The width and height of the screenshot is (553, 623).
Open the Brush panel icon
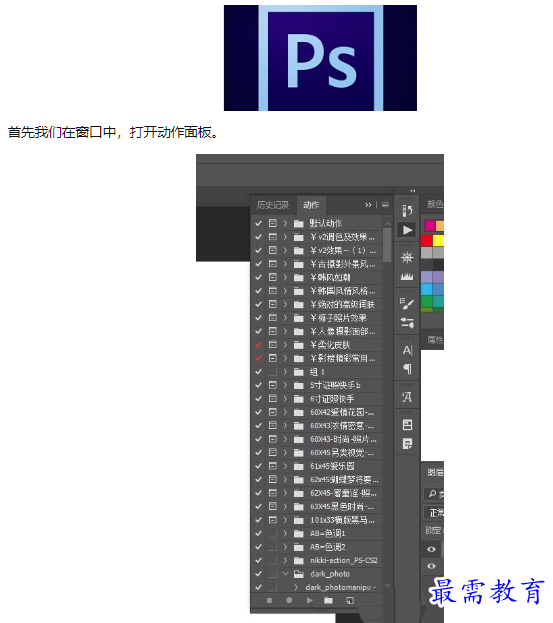pos(407,304)
